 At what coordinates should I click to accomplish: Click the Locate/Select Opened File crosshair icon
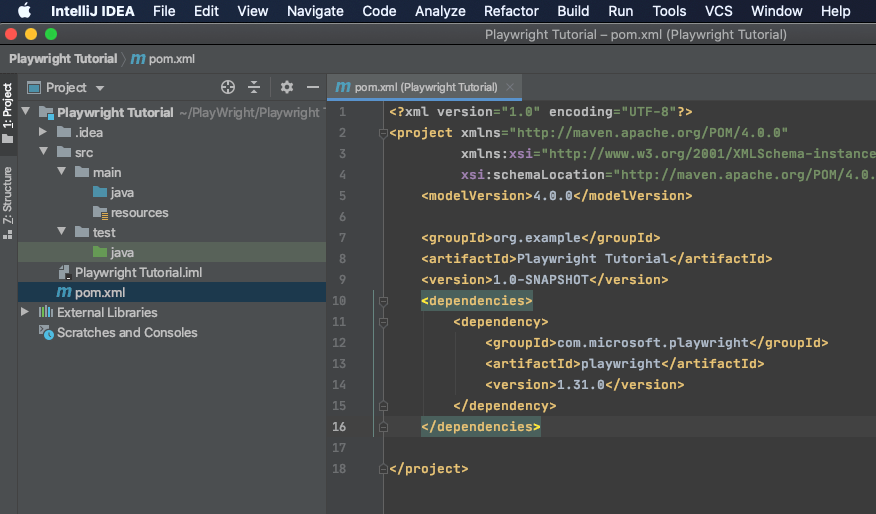[228, 87]
